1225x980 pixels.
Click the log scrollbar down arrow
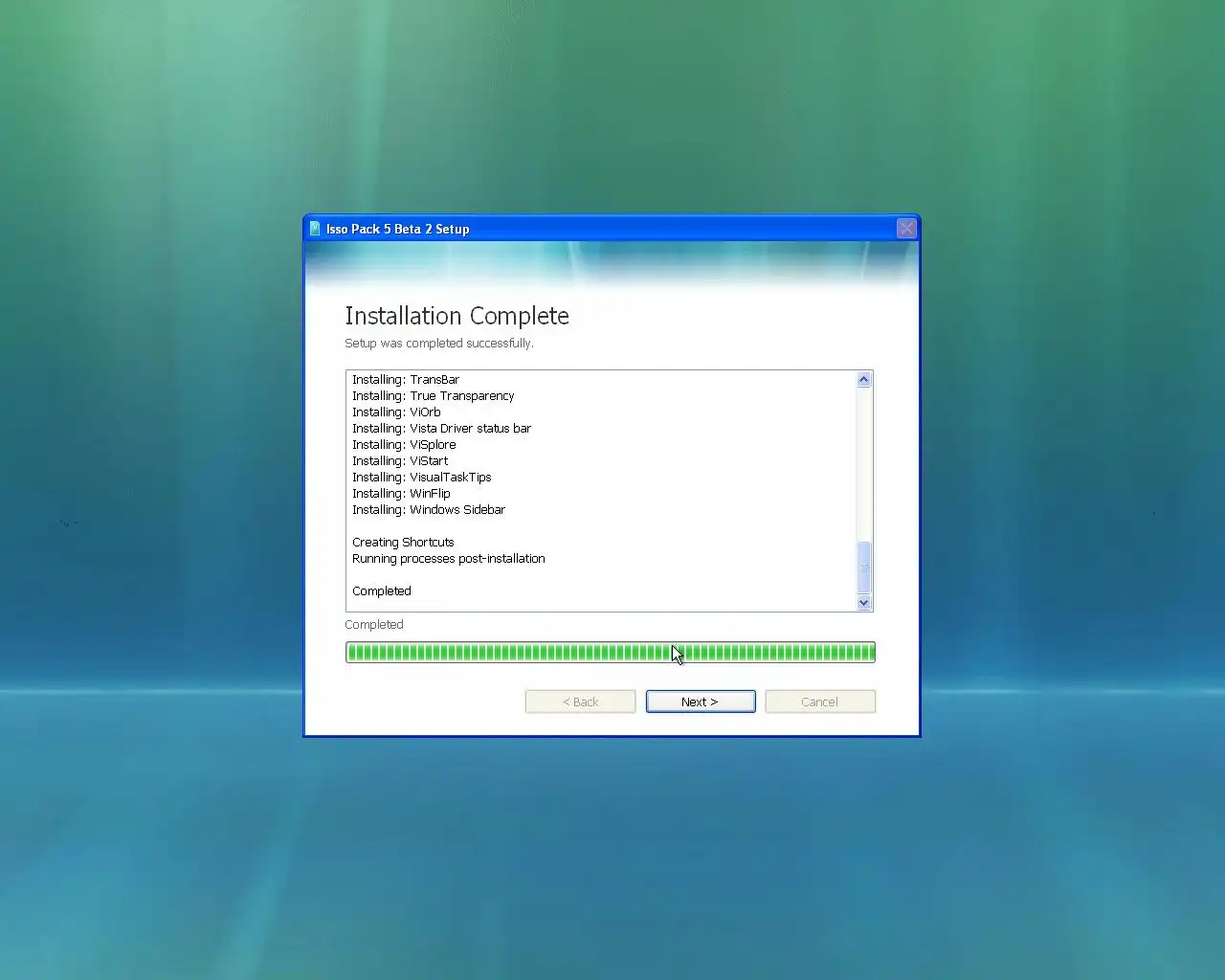(864, 602)
